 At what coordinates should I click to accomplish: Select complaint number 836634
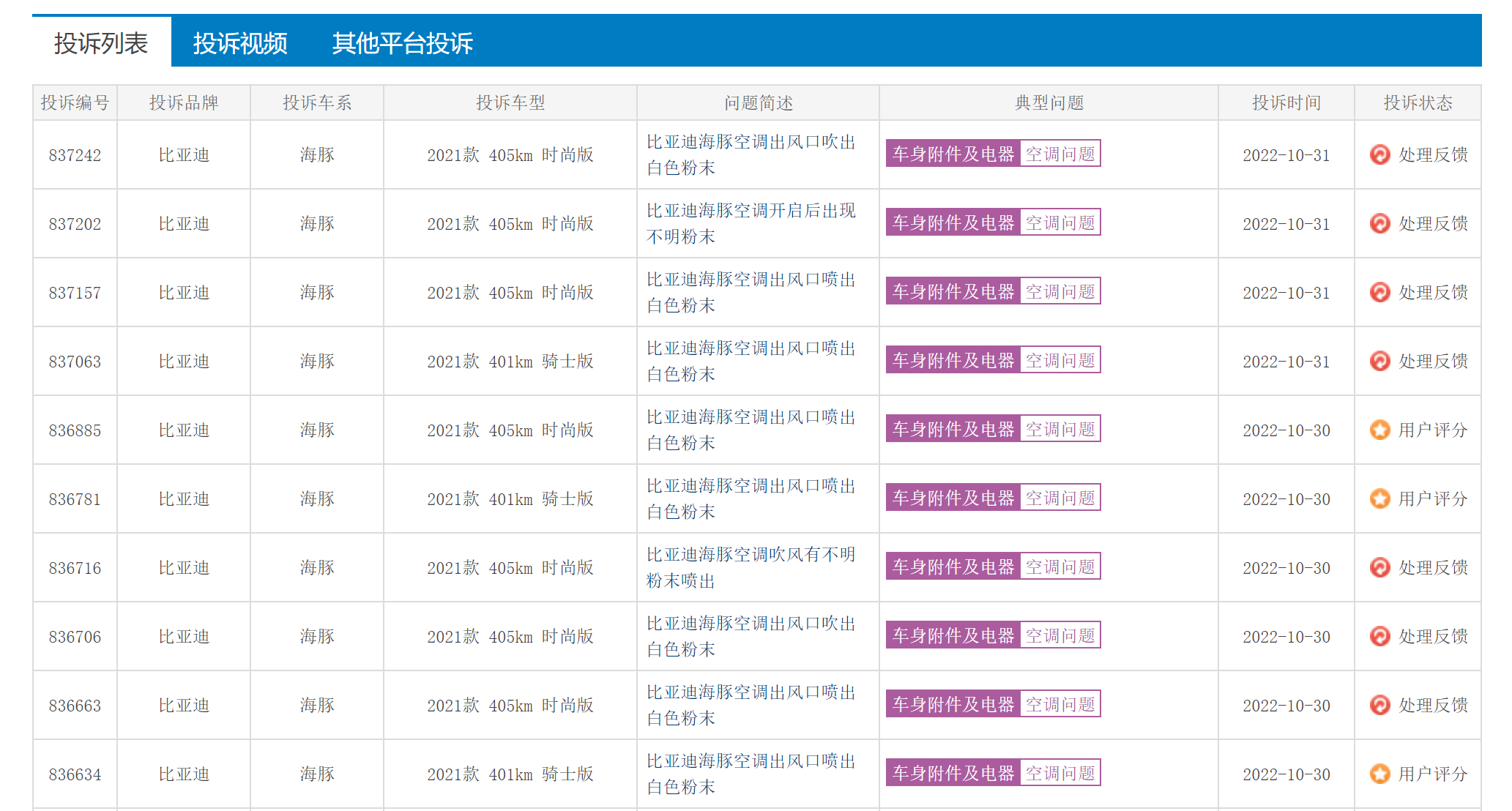(75, 774)
